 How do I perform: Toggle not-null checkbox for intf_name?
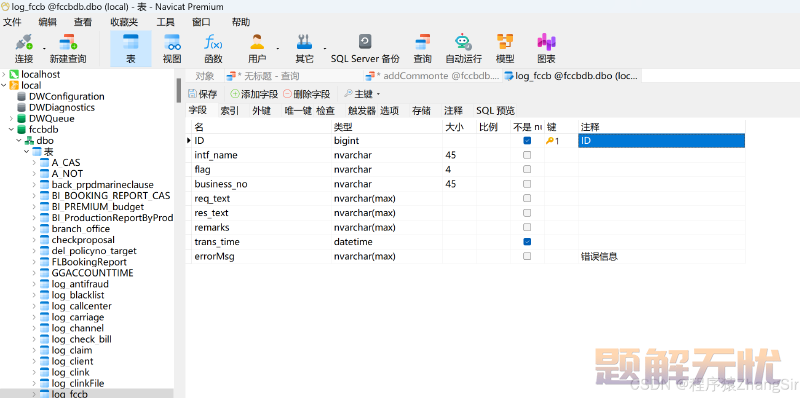tap(527, 155)
